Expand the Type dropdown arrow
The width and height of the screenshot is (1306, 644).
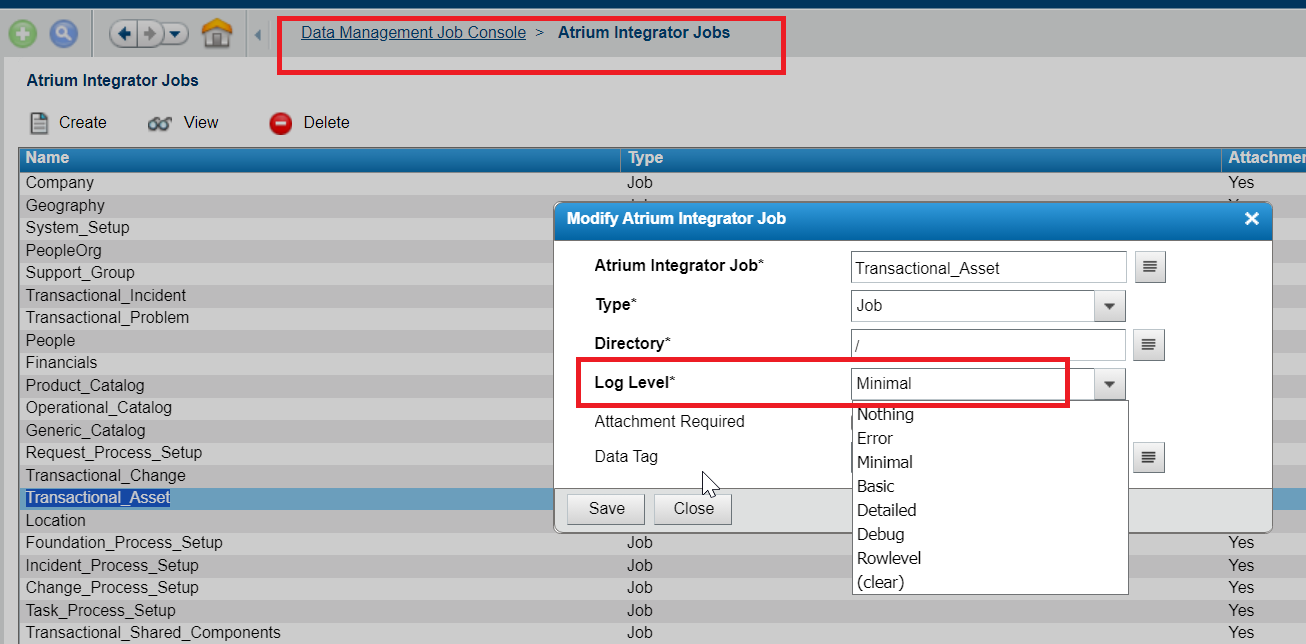pos(1110,306)
